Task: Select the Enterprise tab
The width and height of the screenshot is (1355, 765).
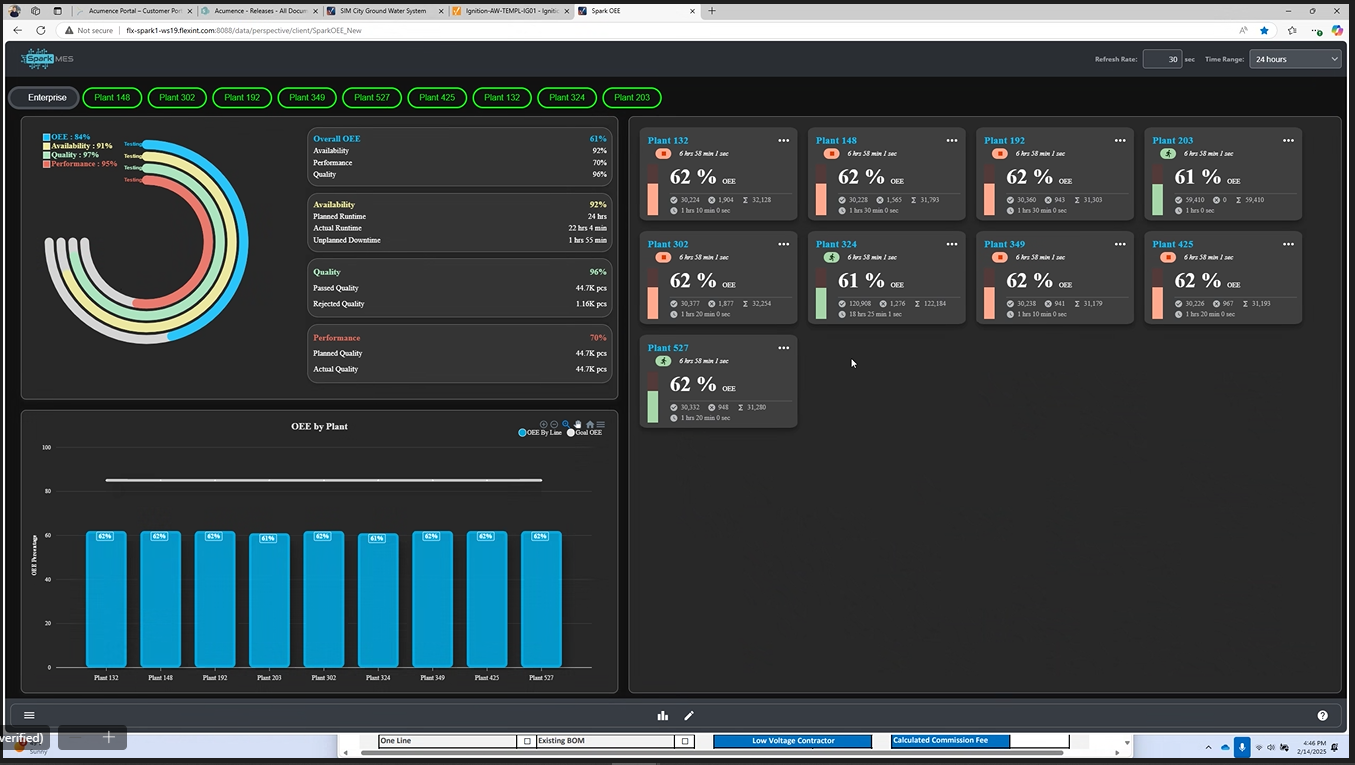Action: (47, 98)
